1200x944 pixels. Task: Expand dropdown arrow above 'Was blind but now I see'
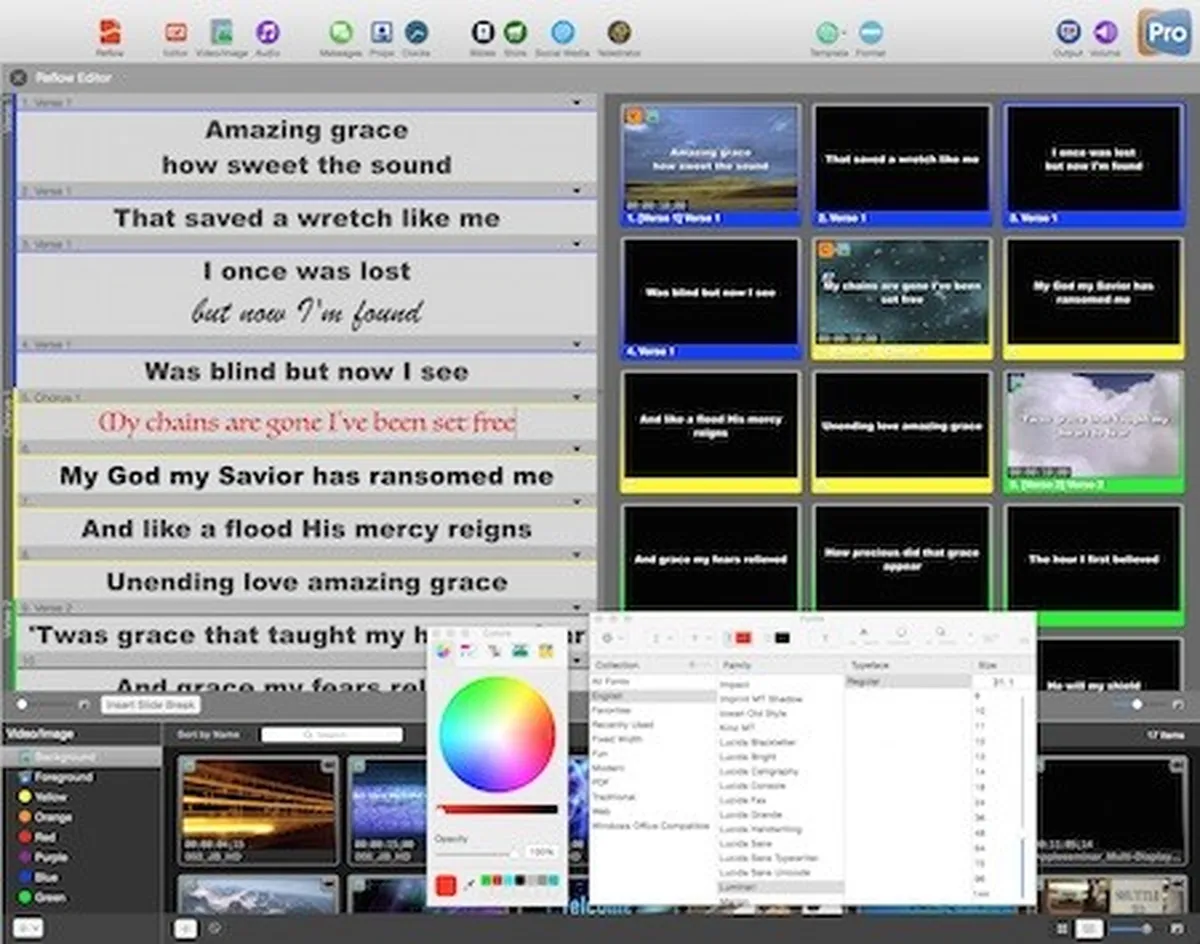[x=577, y=344]
